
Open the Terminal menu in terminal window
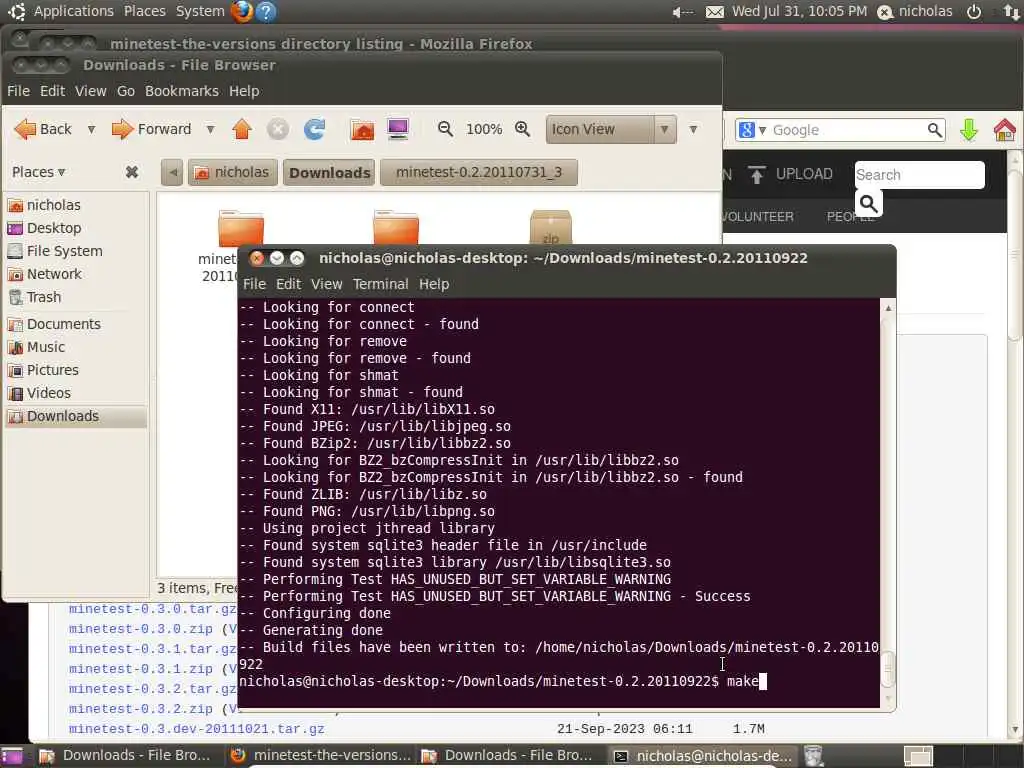click(380, 284)
